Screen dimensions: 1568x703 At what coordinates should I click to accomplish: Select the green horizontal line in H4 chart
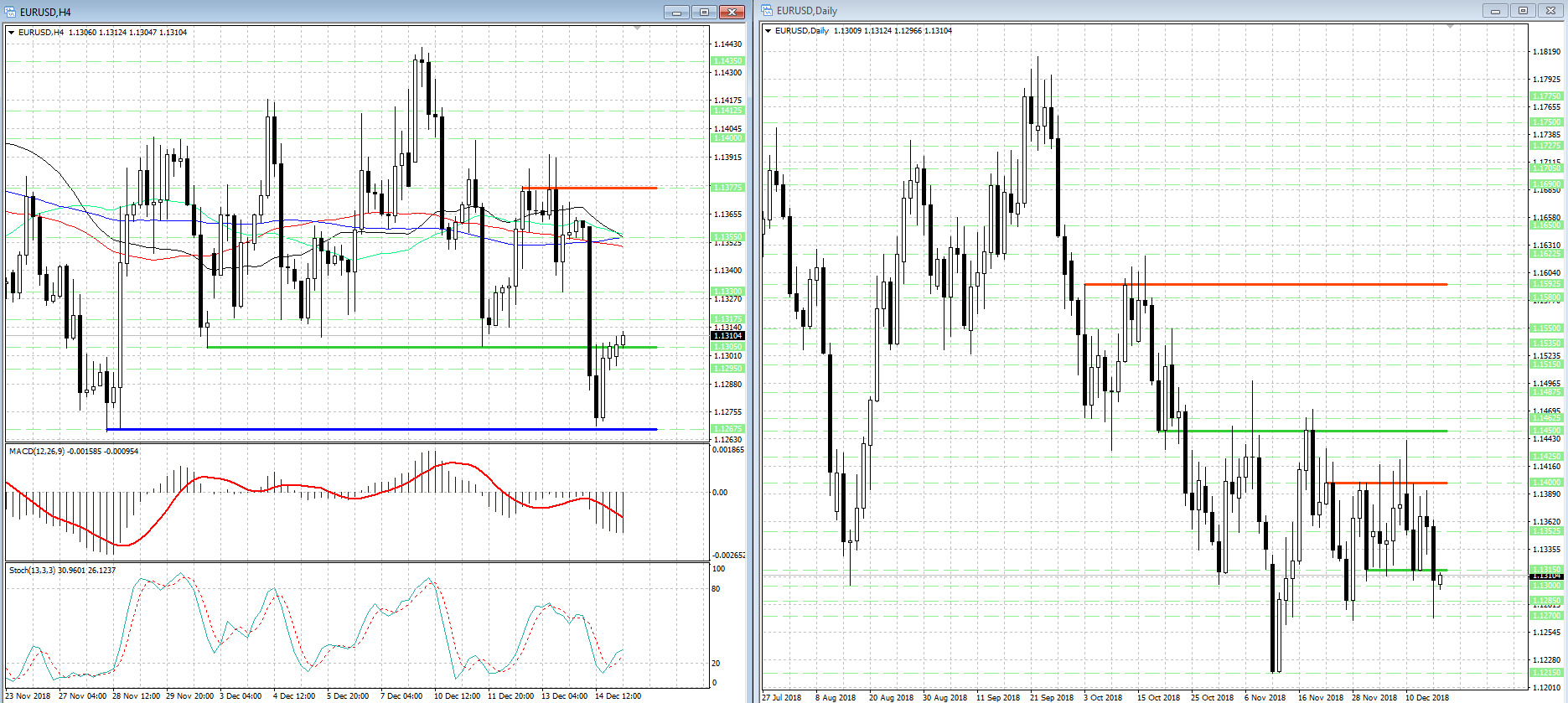(432, 347)
